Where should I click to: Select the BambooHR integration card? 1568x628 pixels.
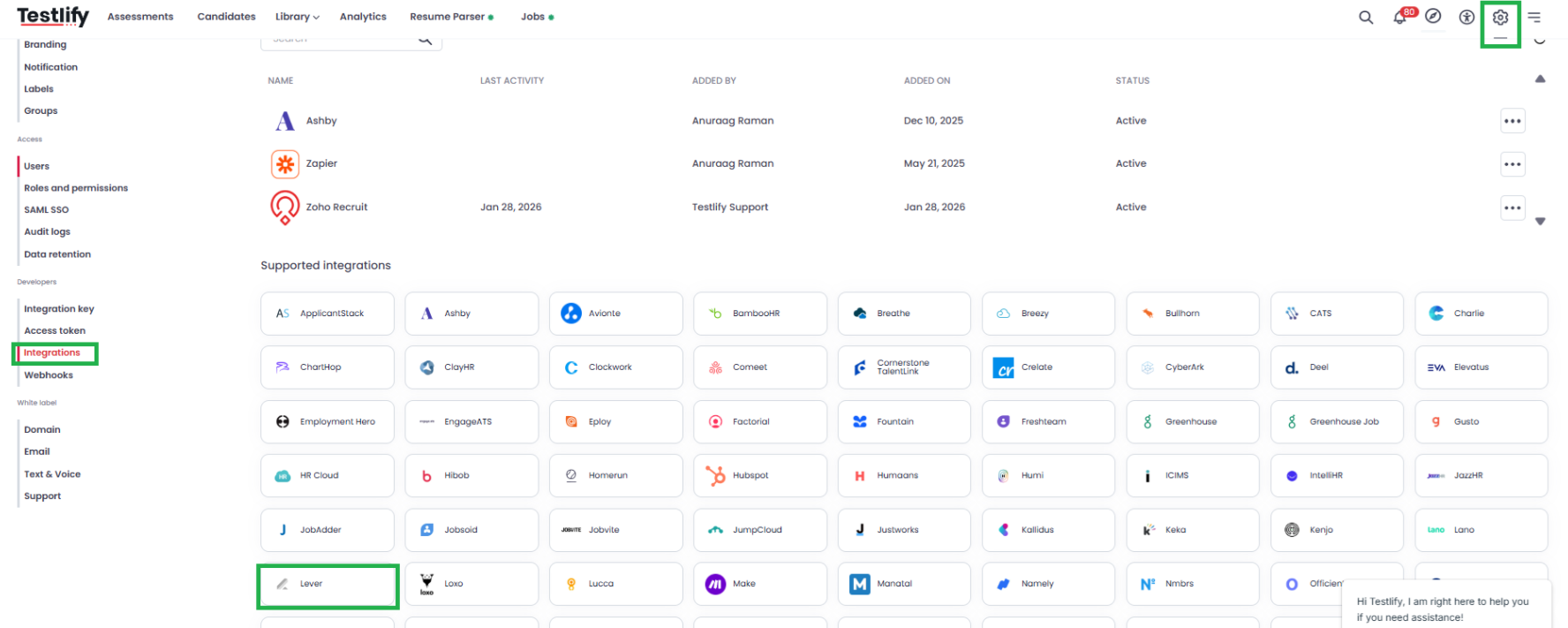click(760, 314)
